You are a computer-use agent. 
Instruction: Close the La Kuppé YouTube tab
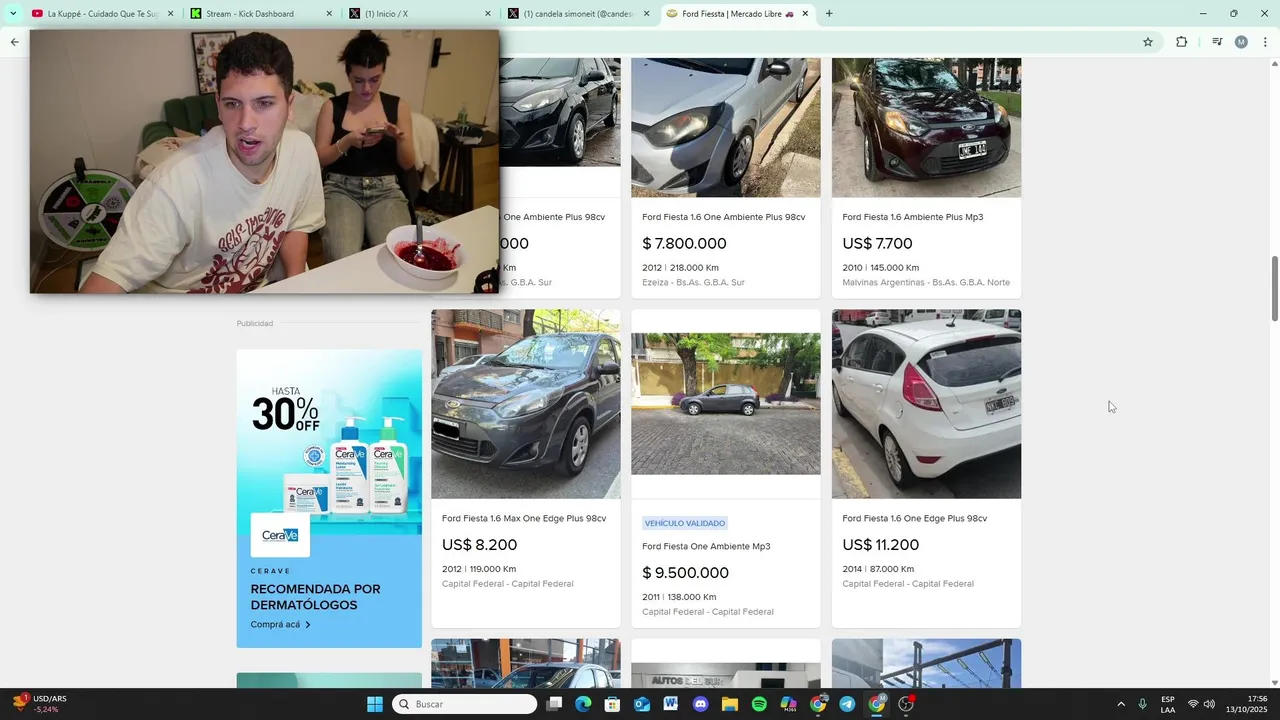coord(170,14)
